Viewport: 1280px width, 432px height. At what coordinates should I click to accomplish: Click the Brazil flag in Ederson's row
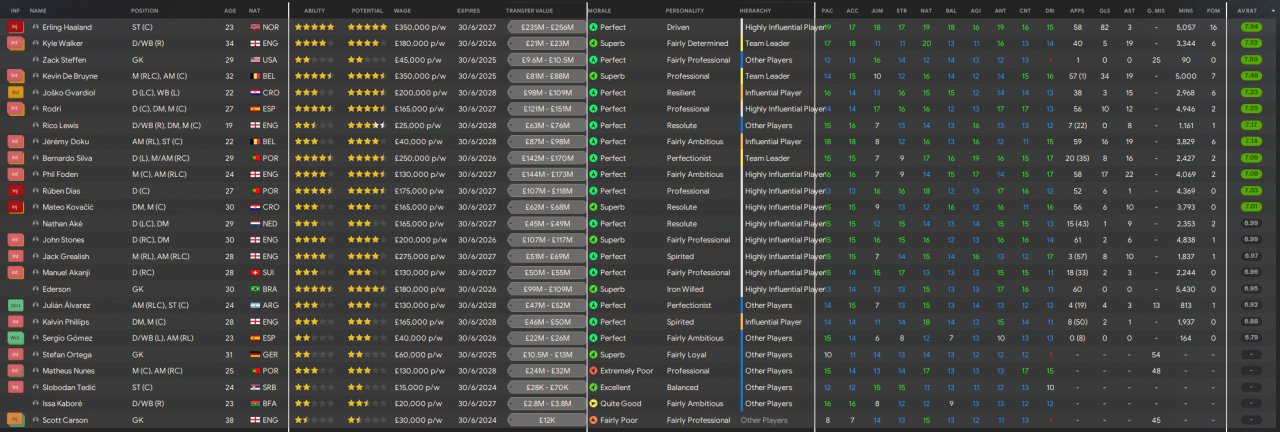point(255,289)
